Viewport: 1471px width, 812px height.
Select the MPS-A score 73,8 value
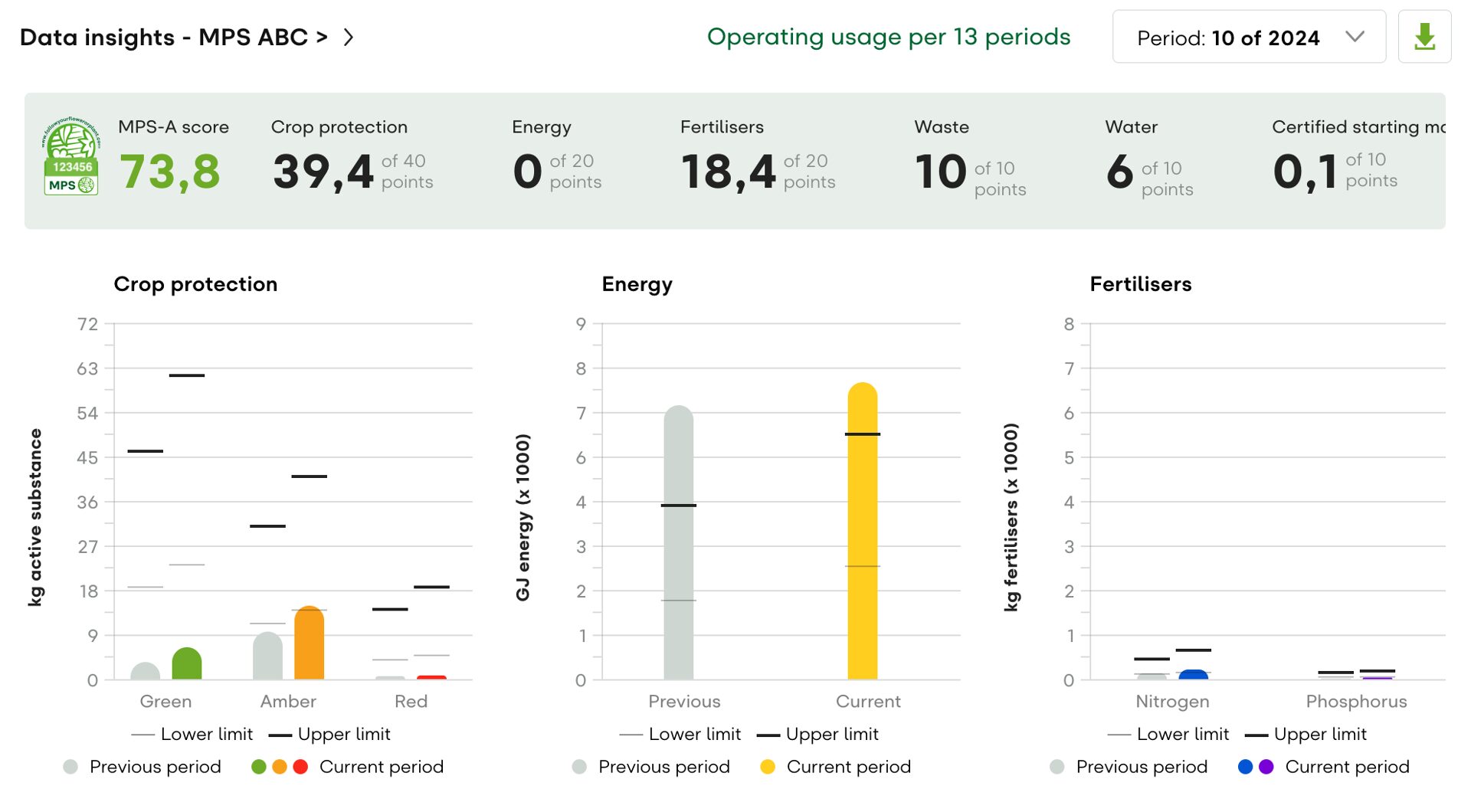pos(170,171)
